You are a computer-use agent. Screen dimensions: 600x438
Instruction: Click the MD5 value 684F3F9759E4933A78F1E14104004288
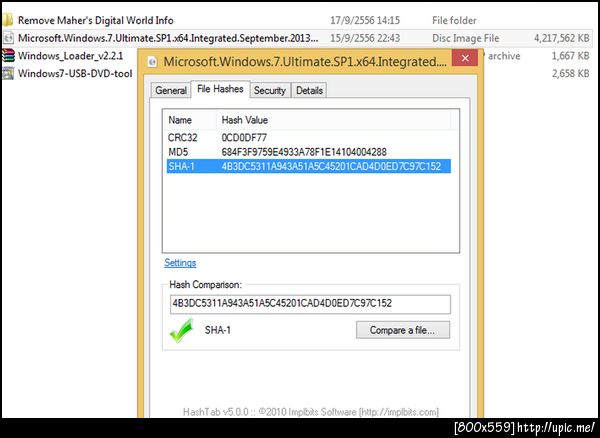coord(304,152)
